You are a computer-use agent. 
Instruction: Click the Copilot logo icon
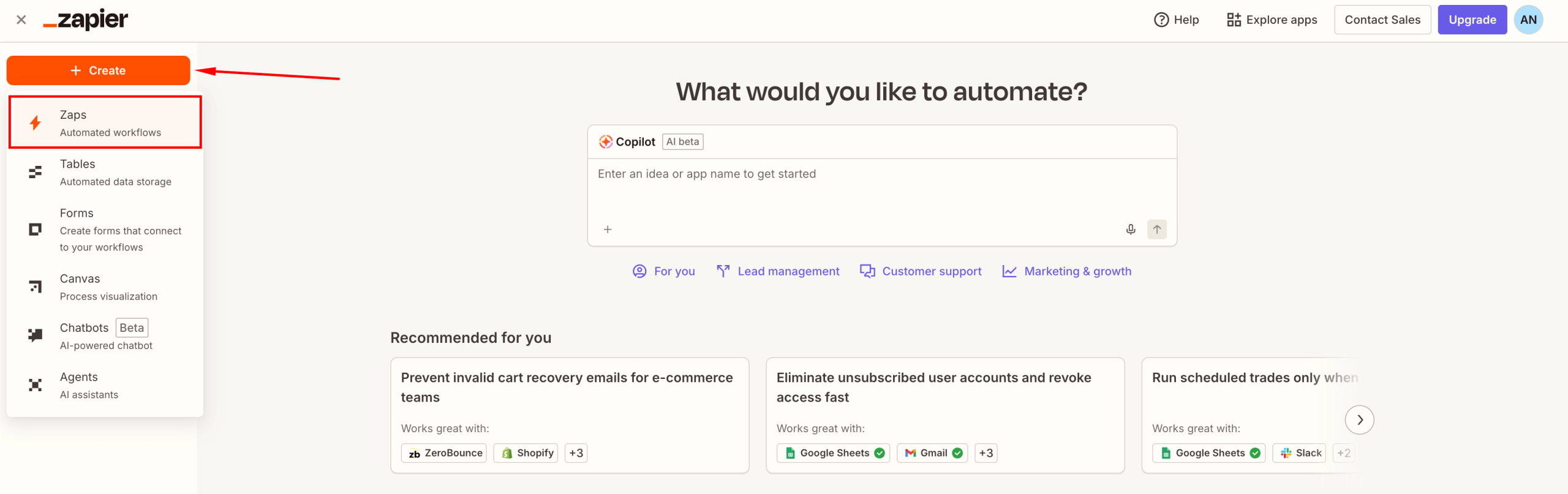tap(606, 141)
